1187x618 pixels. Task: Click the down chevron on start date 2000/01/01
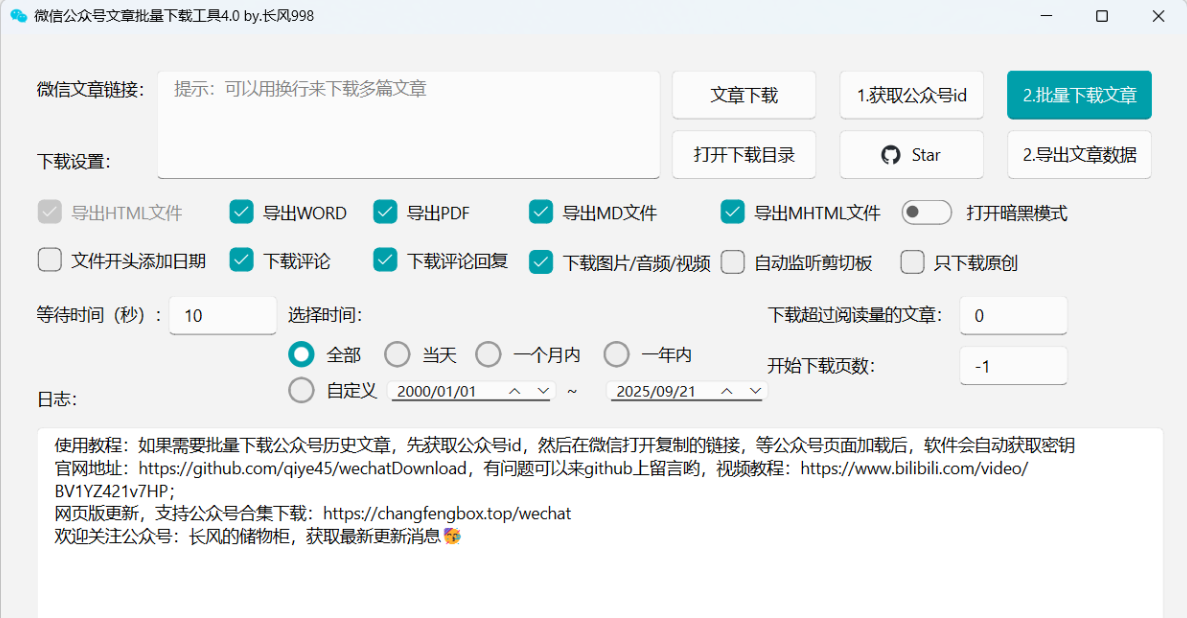tap(543, 391)
